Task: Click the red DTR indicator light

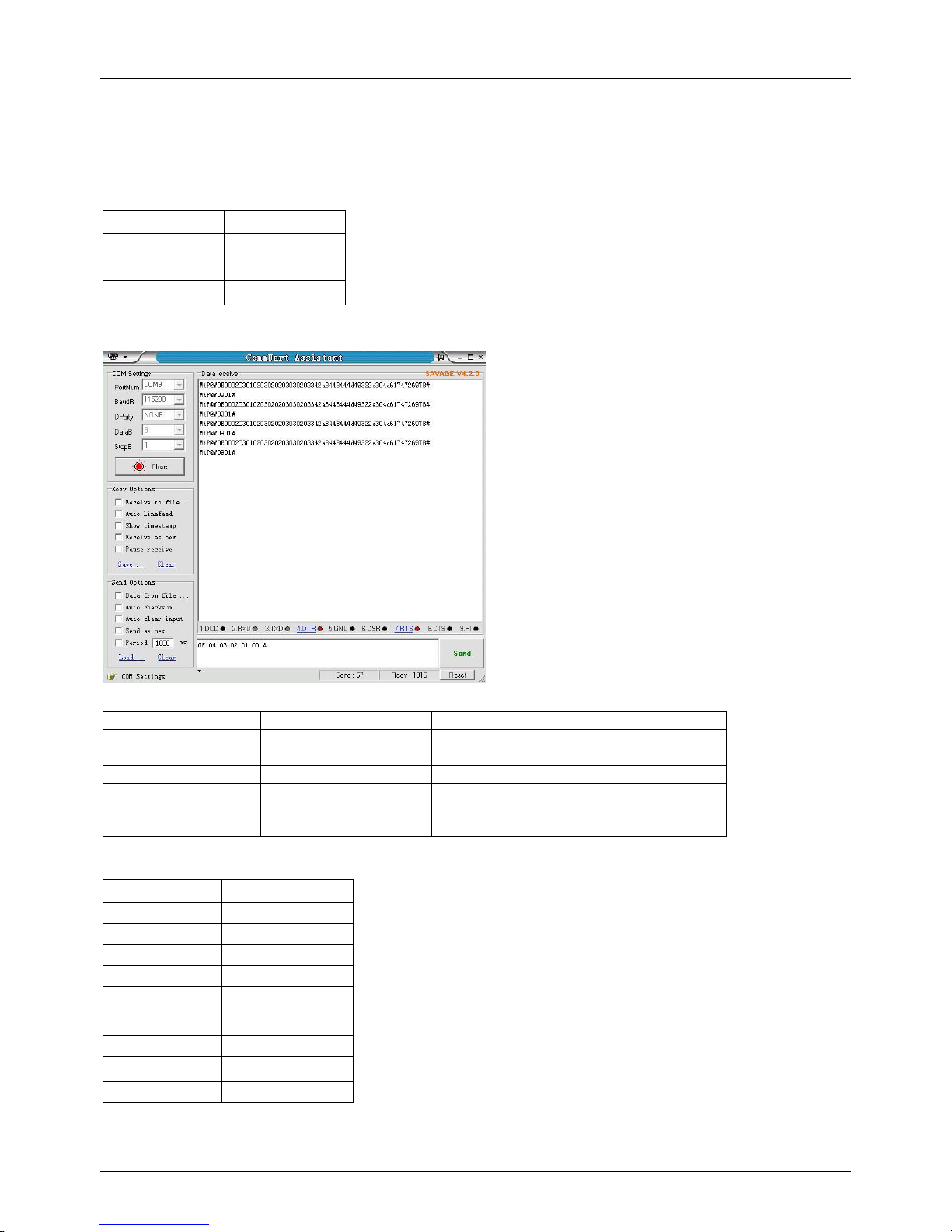Action: click(320, 629)
